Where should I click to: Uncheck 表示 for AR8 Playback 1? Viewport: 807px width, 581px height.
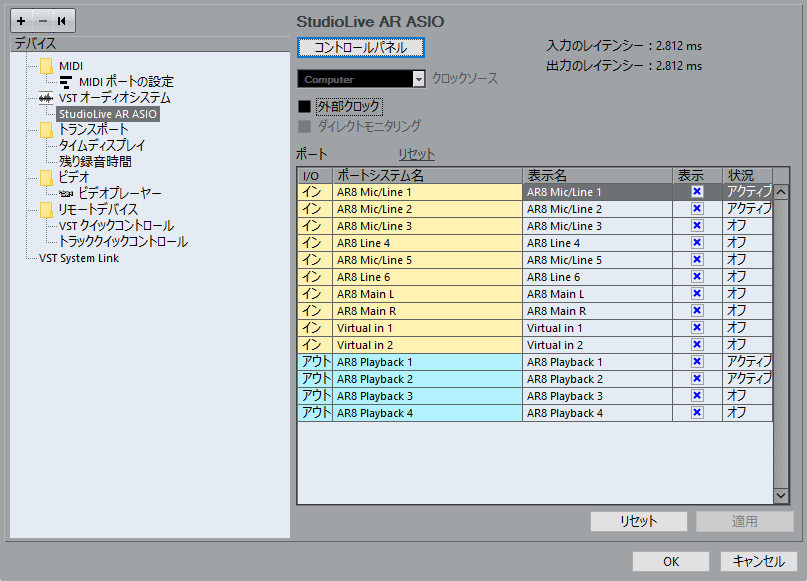697,362
